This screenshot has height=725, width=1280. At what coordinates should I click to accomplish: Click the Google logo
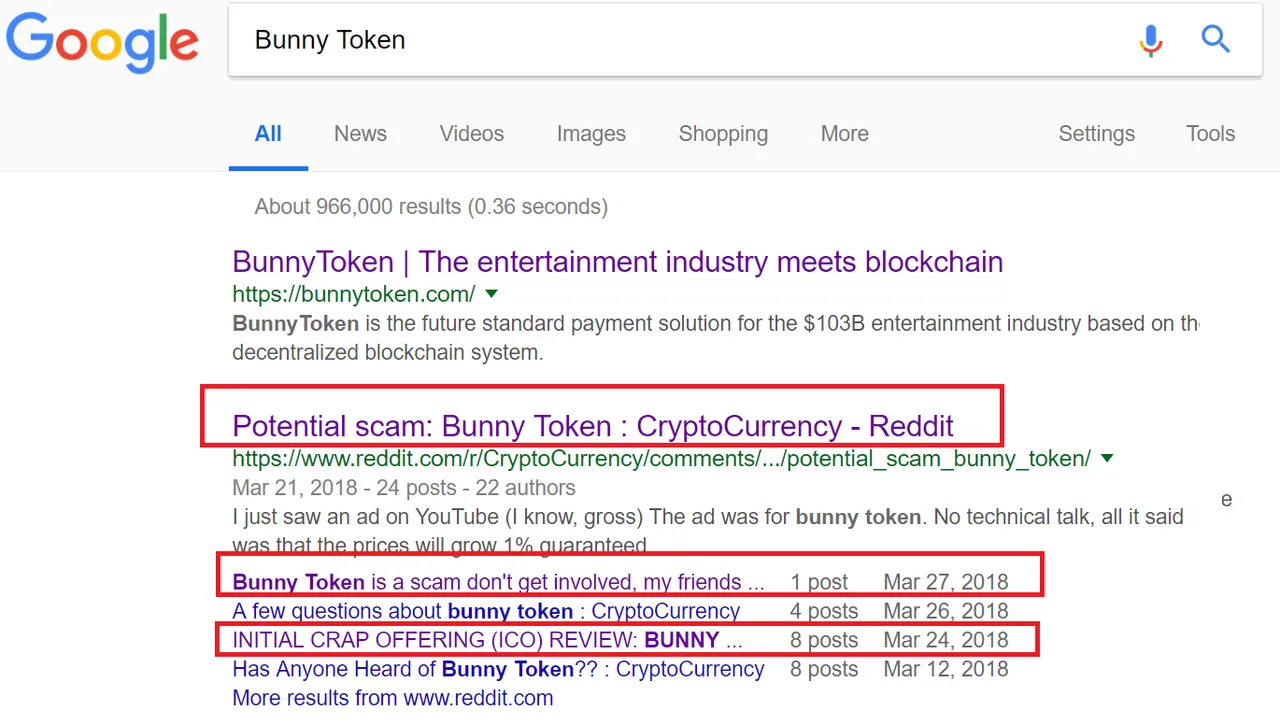click(x=103, y=43)
